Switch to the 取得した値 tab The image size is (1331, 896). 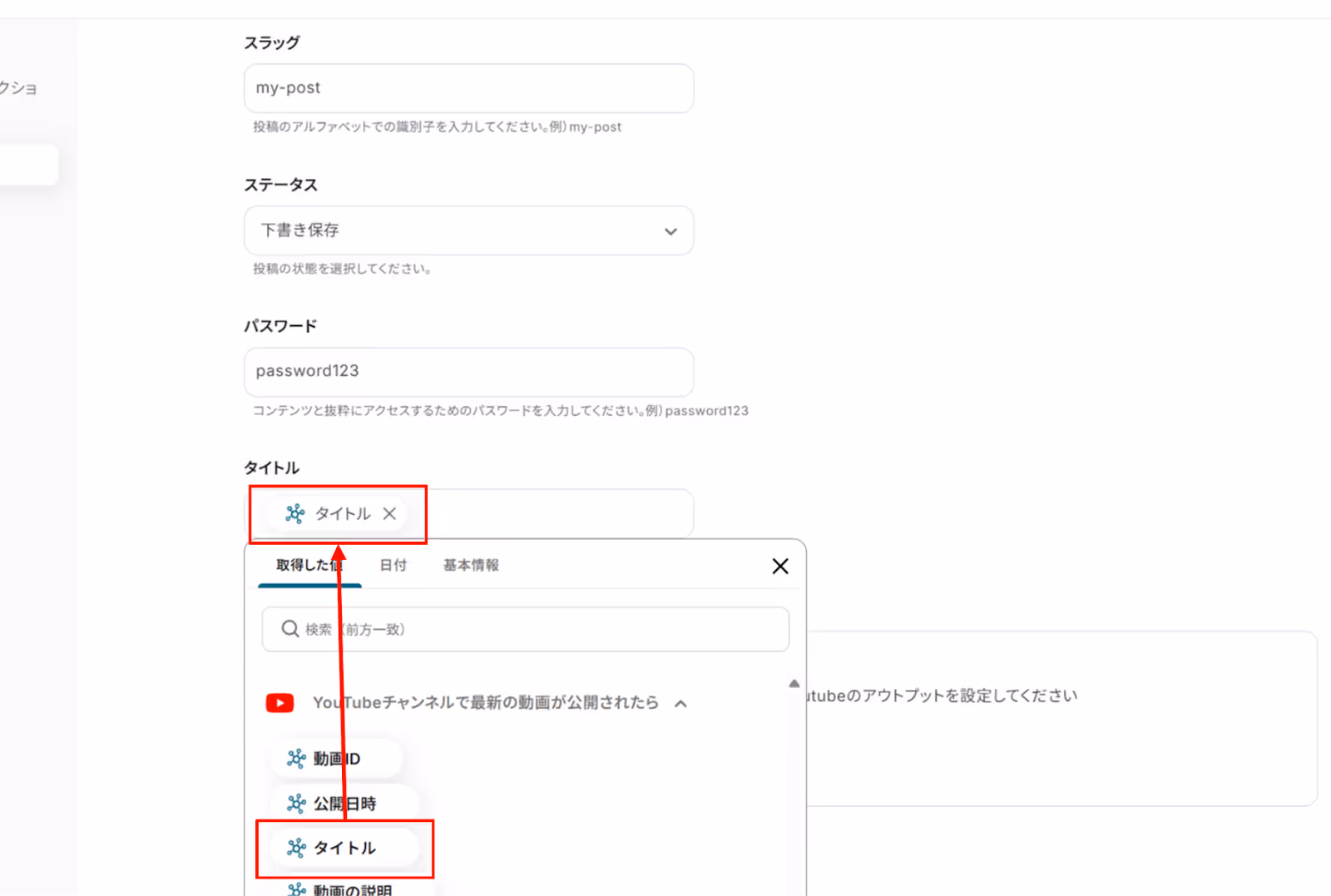pyautogui.click(x=309, y=565)
